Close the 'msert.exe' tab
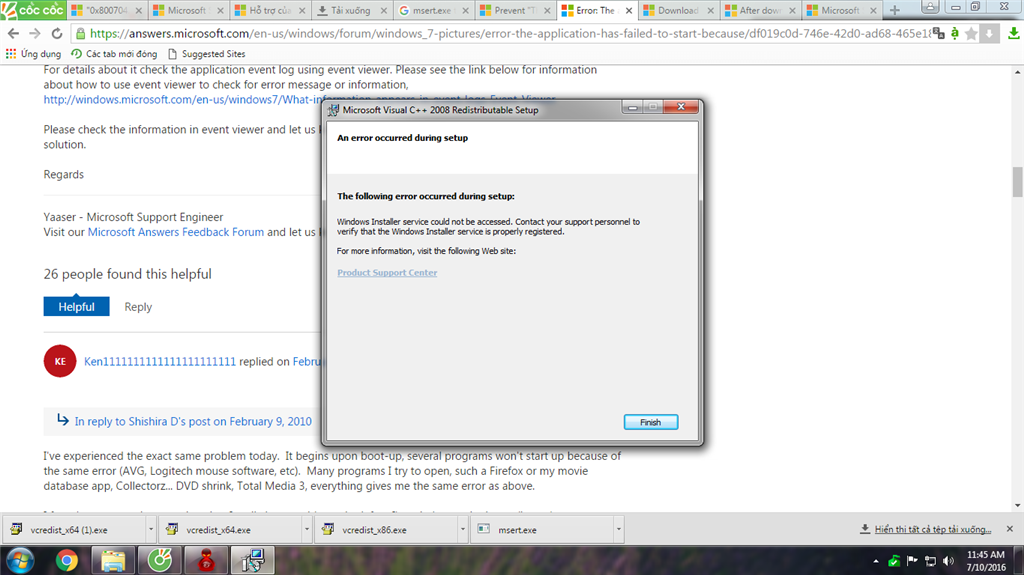 pos(466,10)
